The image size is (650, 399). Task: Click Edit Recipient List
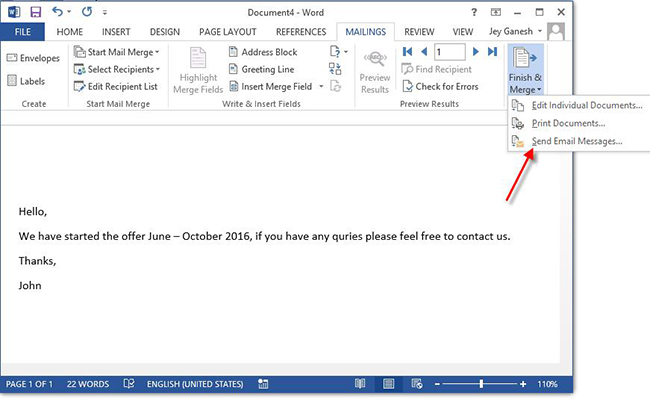click(x=116, y=87)
